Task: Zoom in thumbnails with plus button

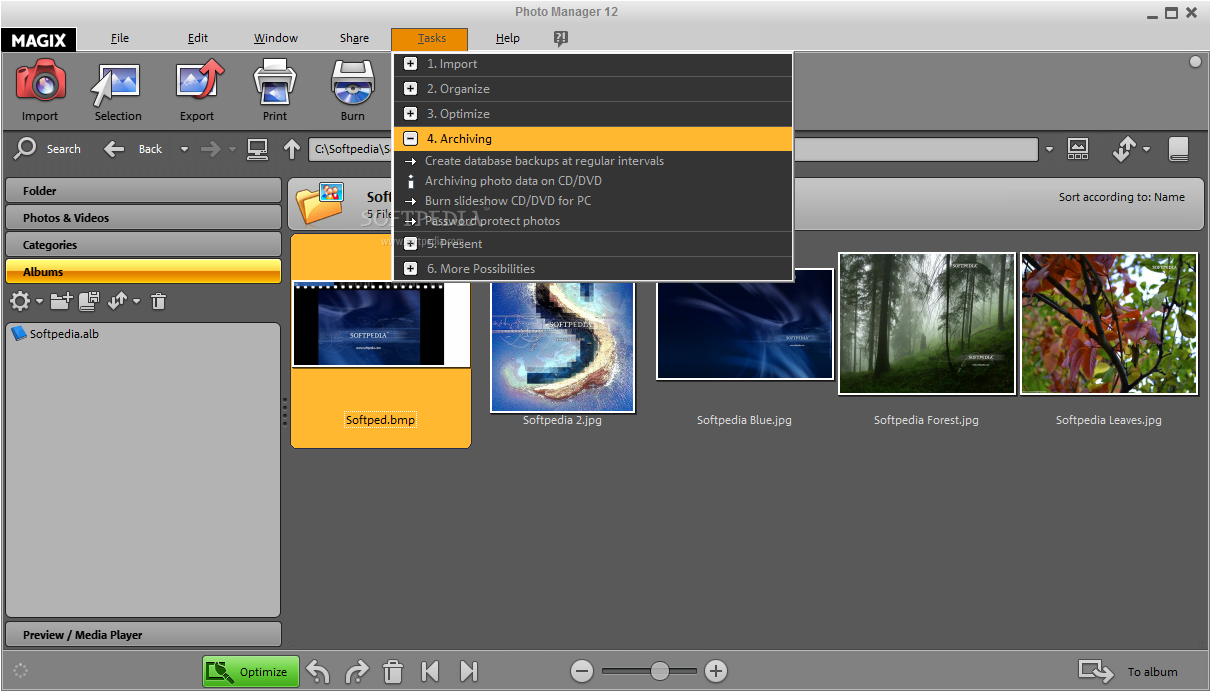Action: tap(715, 671)
